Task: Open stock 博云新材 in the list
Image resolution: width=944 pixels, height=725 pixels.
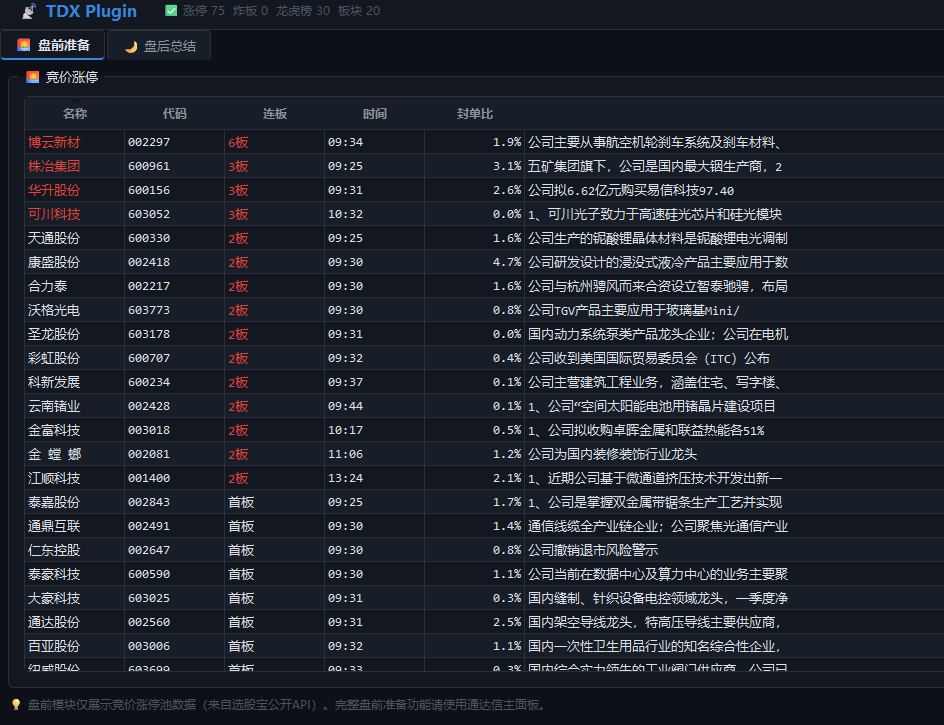Action: [x=54, y=142]
